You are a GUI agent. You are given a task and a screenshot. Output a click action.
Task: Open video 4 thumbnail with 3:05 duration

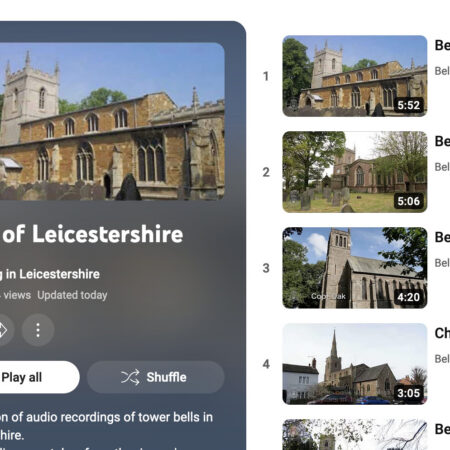click(355, 364)
